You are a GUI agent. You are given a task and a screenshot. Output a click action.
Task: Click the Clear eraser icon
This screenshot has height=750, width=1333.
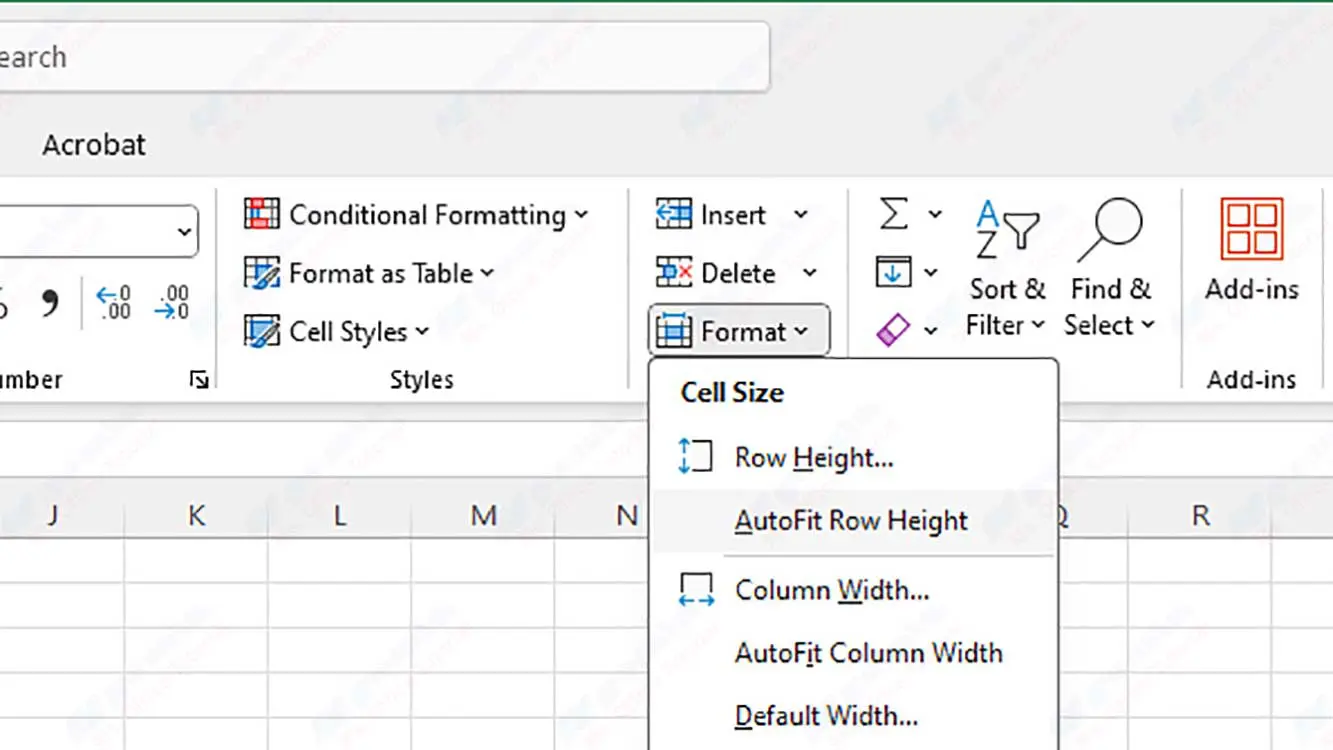click(x=893, y=330)
